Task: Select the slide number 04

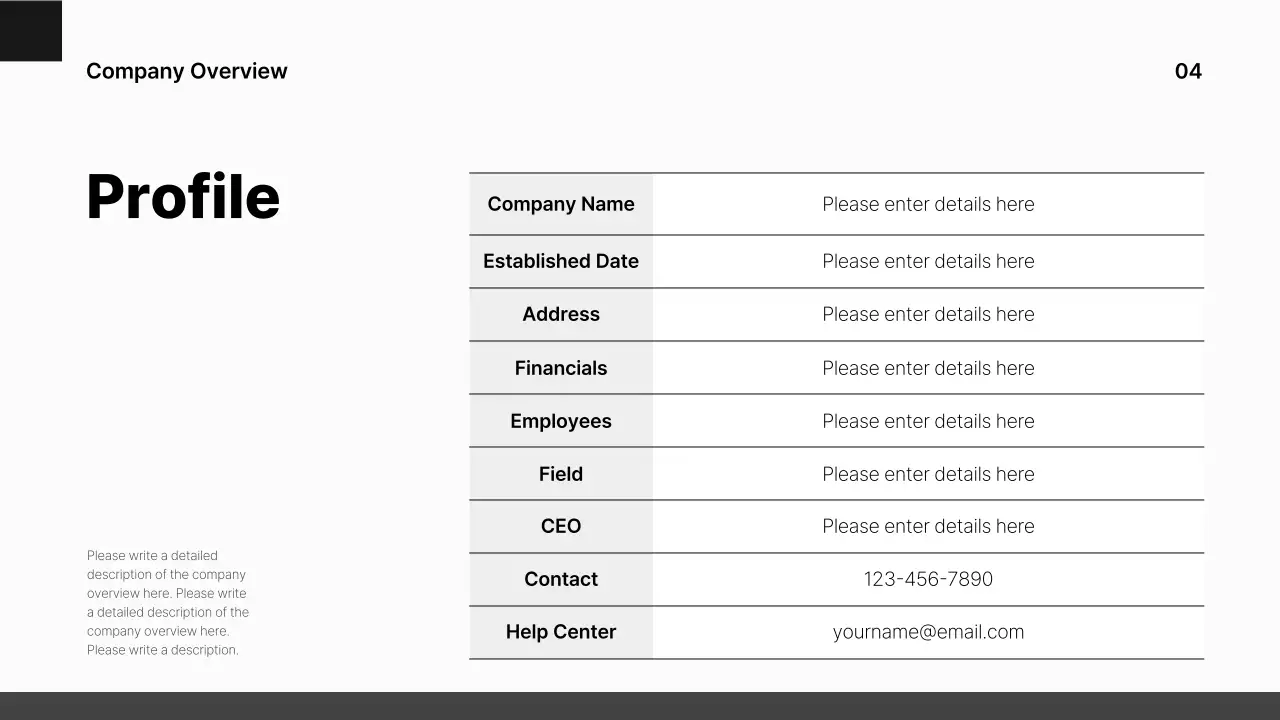Action: click(1188, 71)
